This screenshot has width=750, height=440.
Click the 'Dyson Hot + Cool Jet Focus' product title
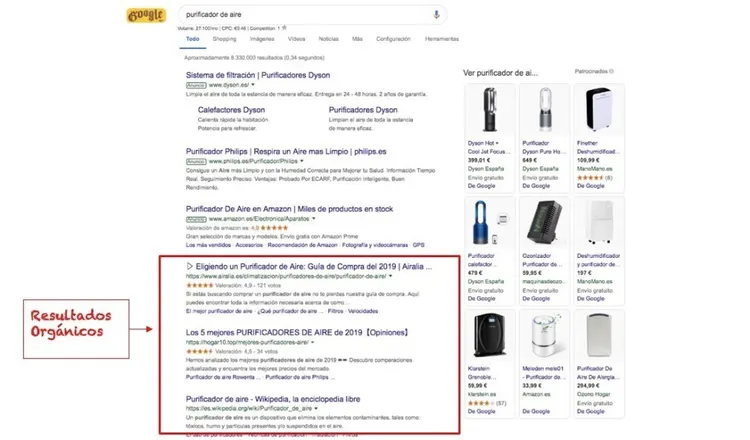489,147
